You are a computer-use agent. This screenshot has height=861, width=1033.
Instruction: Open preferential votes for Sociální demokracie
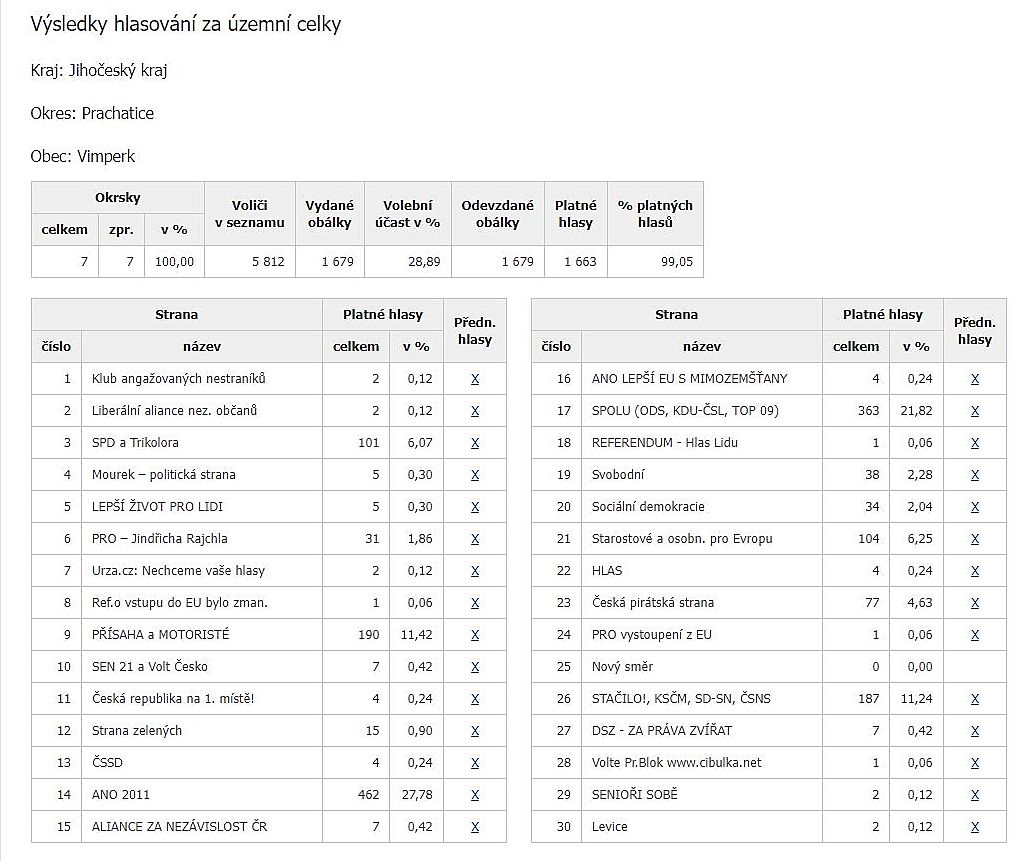(x=975, y=507)
